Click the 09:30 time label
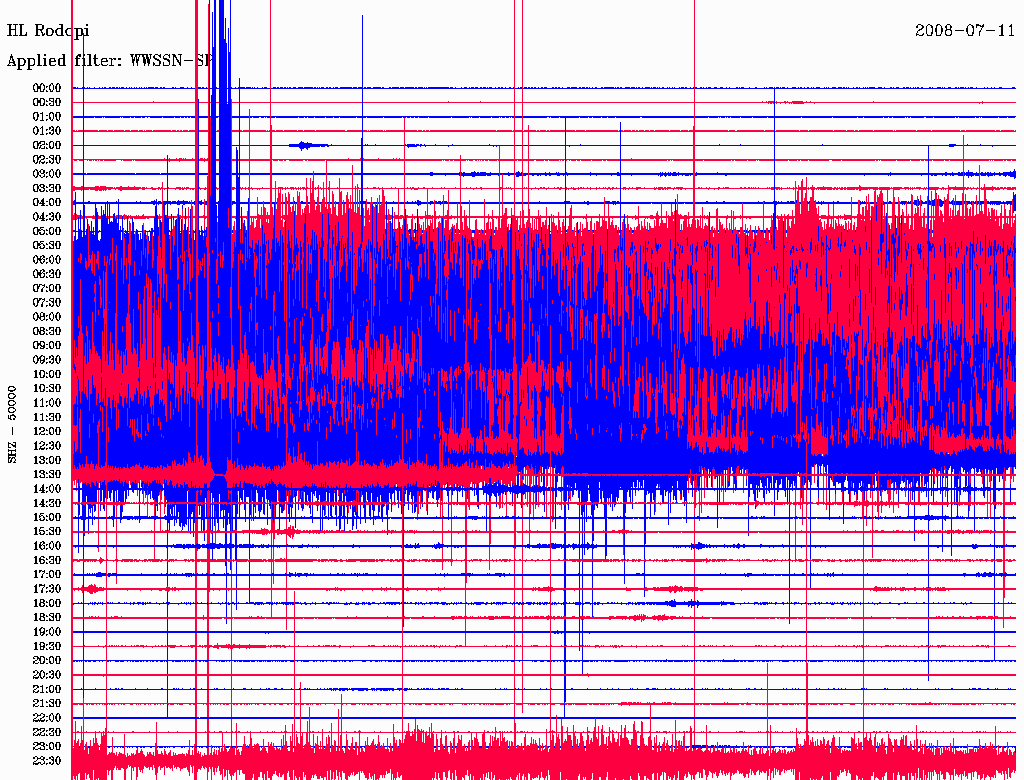Screen dimensions: 1024x780 (x=47, y=360)
